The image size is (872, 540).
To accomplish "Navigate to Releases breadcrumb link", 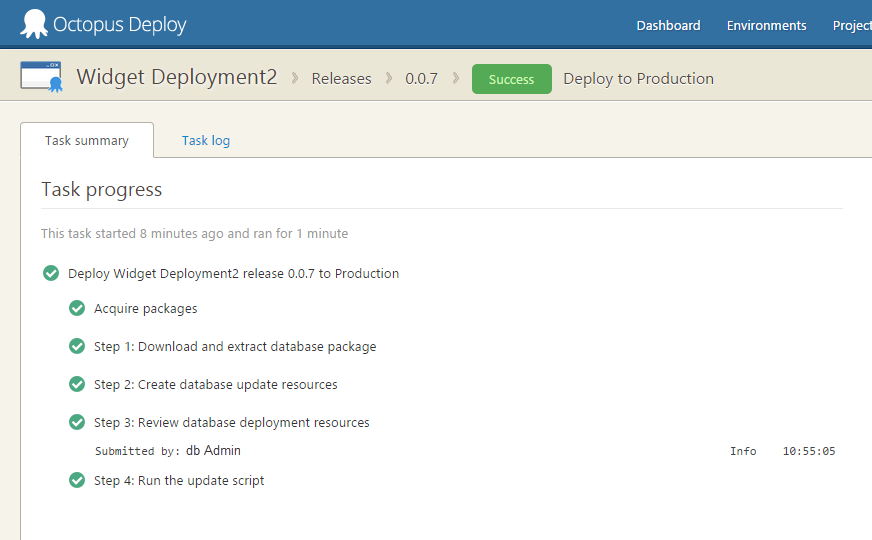I will [x=341, y=79].
